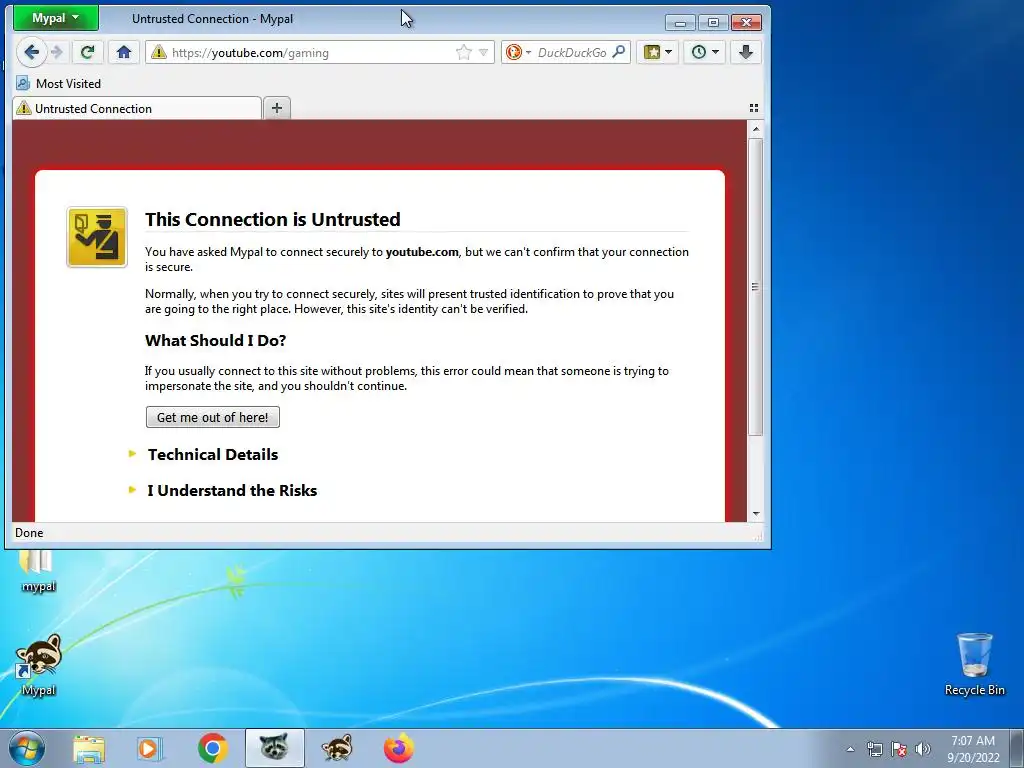
Task: Launch Windows Media Player from taskbar
Action: [150, 748]
